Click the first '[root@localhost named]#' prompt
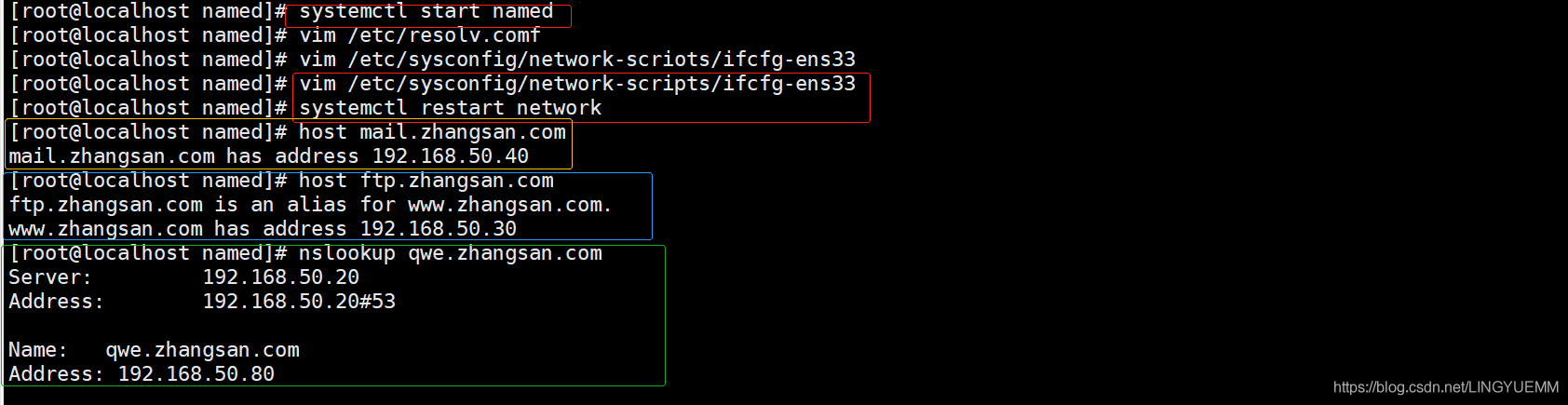 (x=148, y=12)
